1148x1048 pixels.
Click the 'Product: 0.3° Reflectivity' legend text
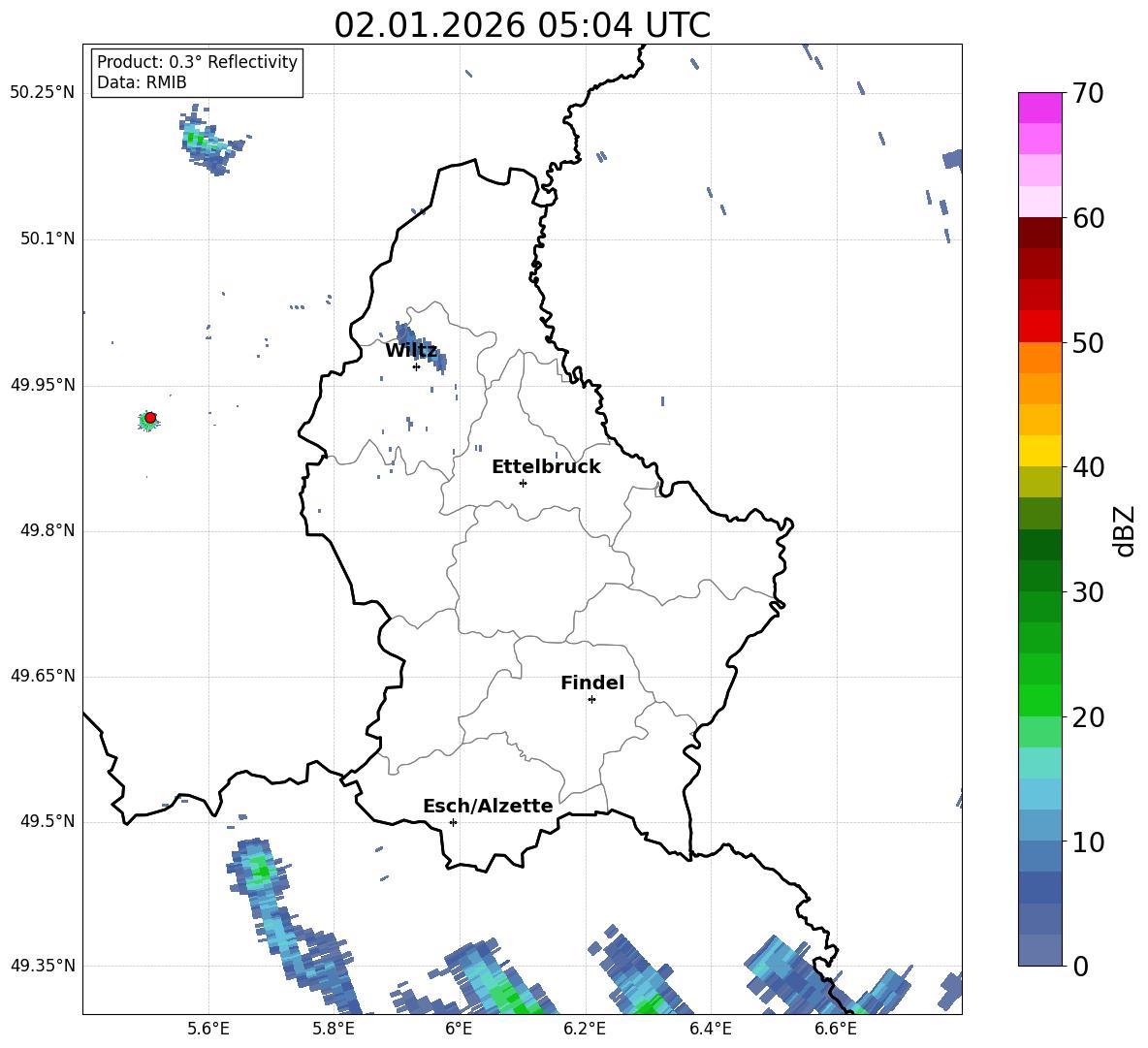(197, 62)
